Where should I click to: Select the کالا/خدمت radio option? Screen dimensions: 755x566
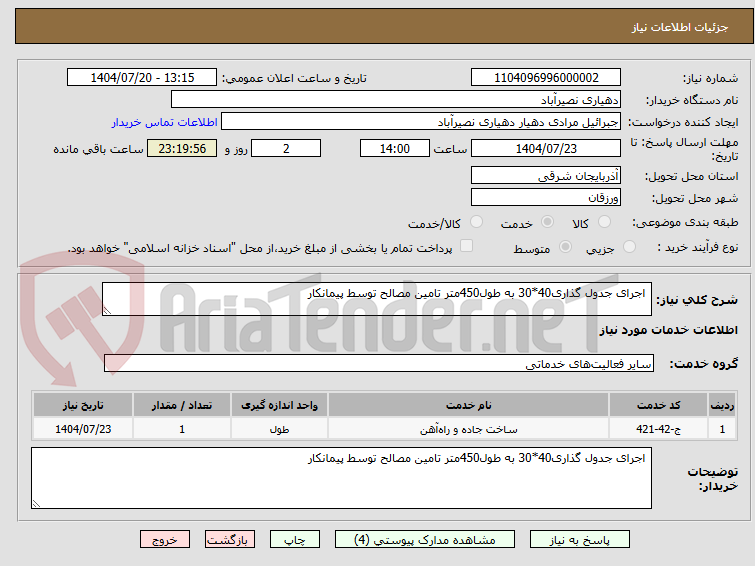pyautogui.click(x=476, y=222)
